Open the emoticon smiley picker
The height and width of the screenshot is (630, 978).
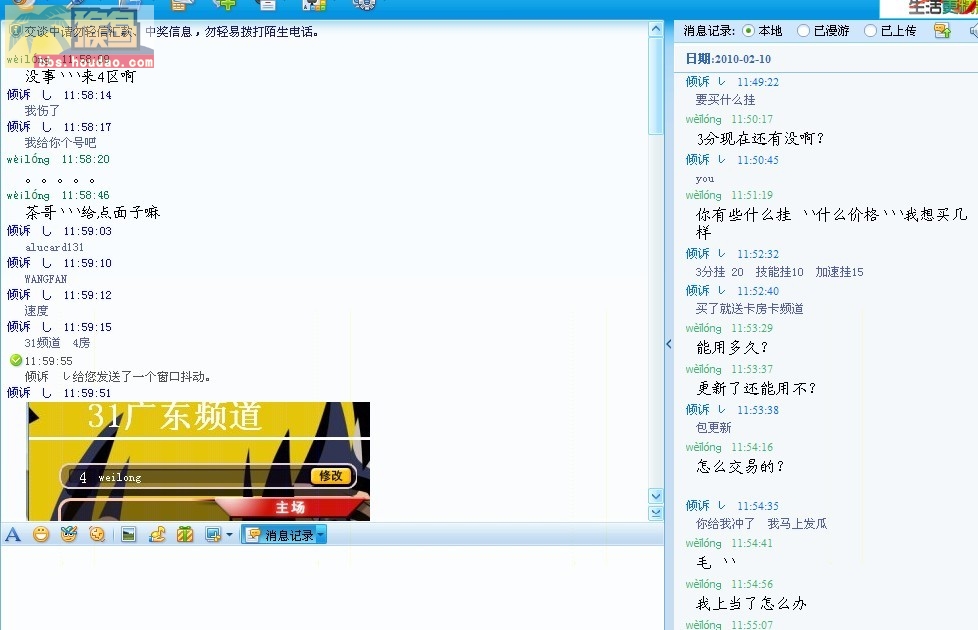tap(41, 535)
